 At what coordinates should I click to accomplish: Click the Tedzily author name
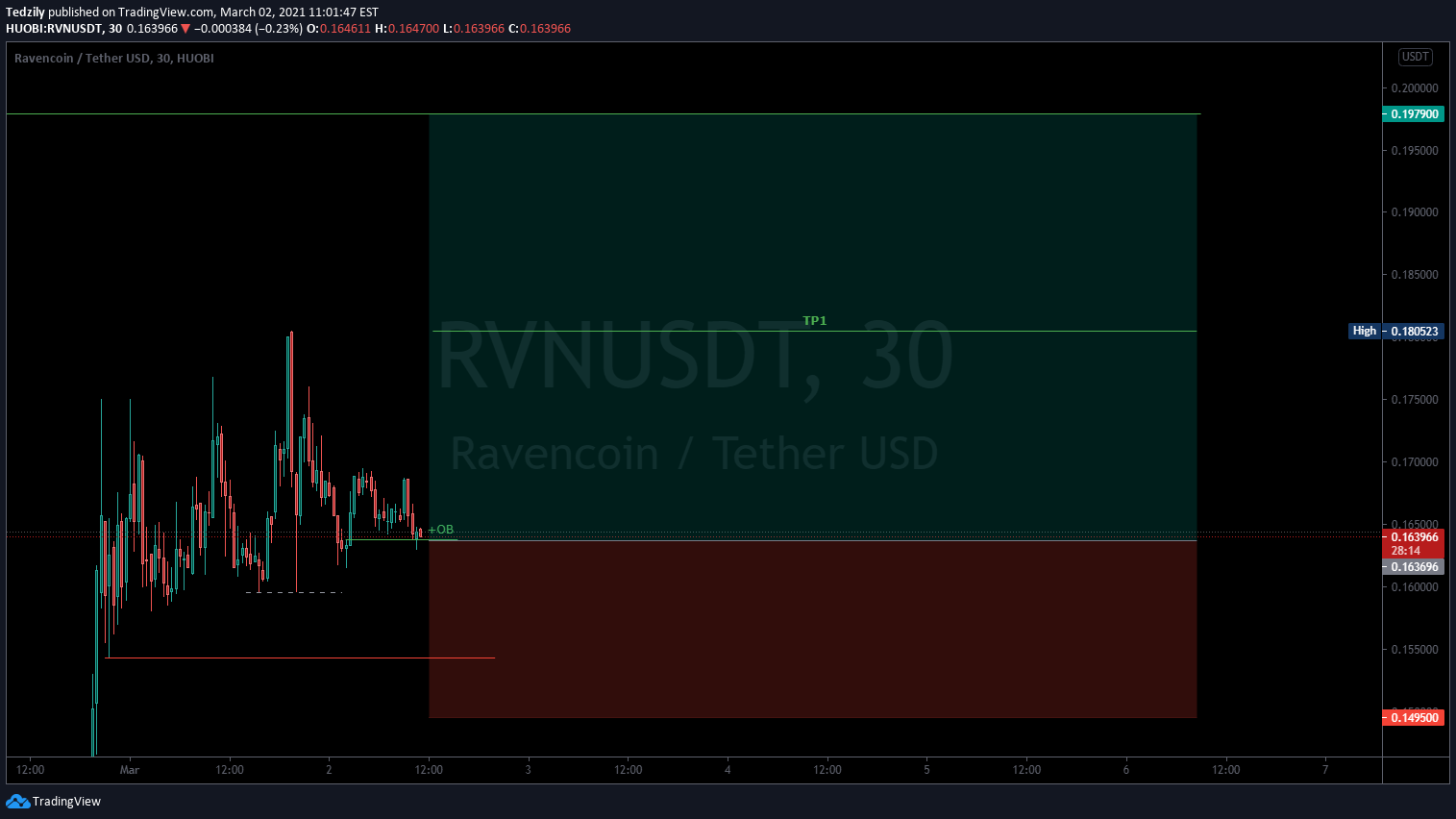pyautogui.click(x=25, y=12)
